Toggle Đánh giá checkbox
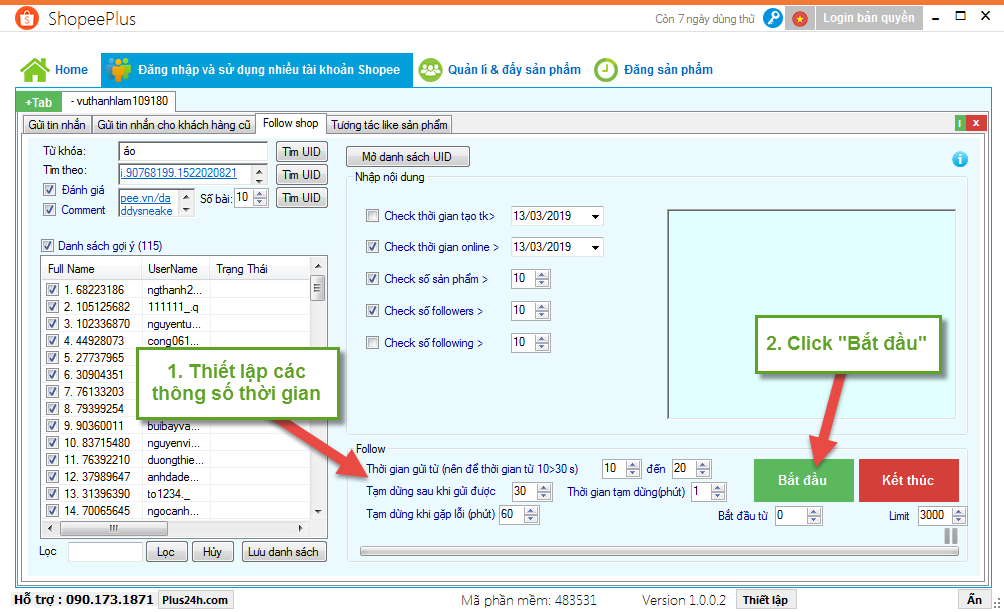1004x612 pixels. pyautogui.click(x=49, y=189)
